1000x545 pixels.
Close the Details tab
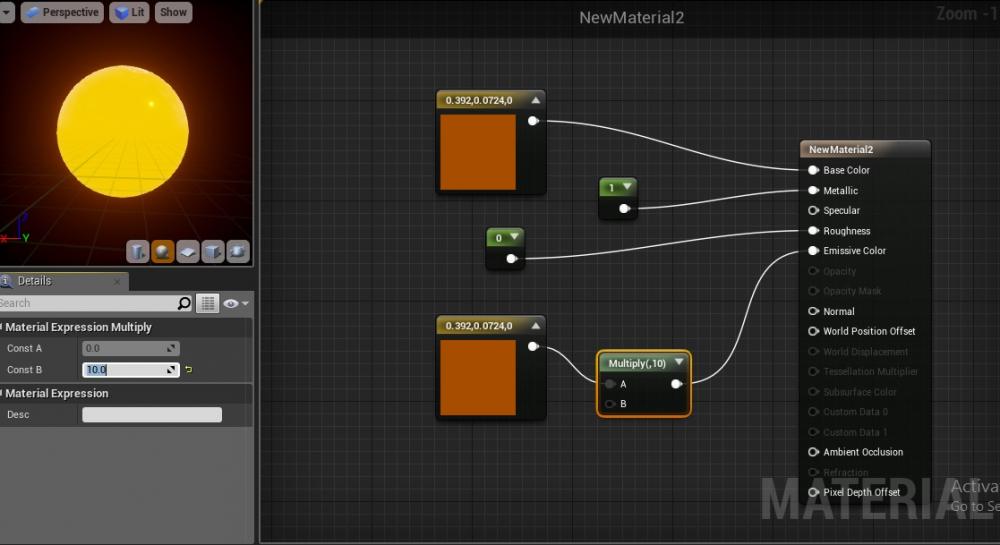coord(117,281)
